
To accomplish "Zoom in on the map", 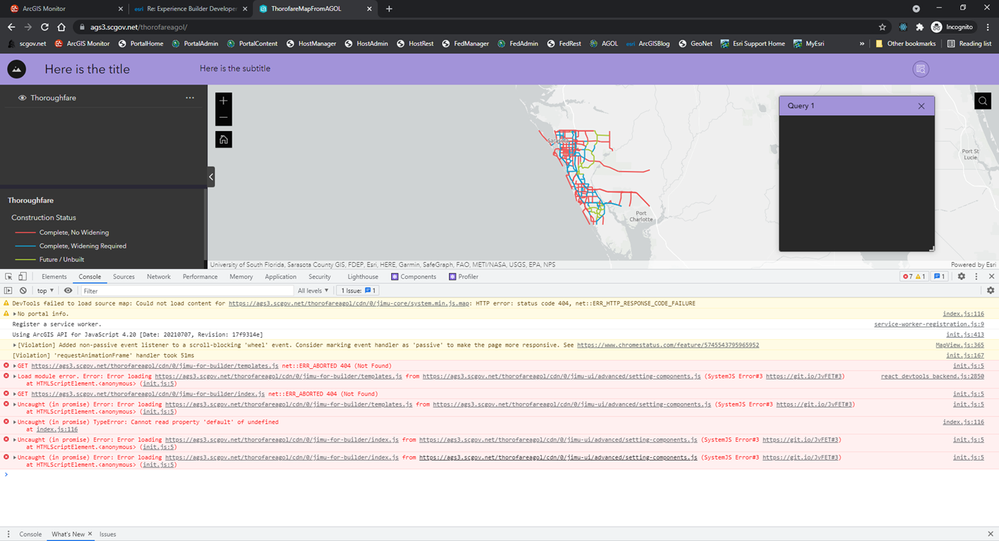I will click(x=224, y=101).
